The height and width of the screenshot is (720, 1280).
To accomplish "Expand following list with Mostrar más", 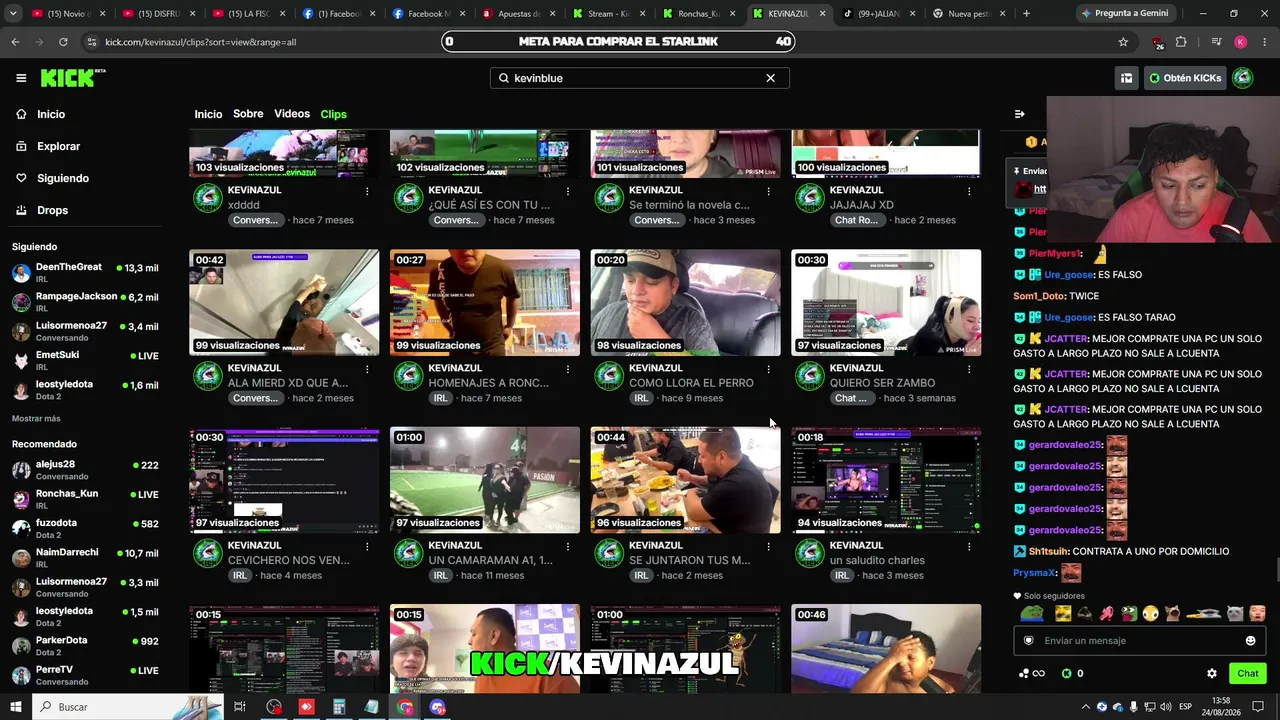I will (x=36, y=419).
